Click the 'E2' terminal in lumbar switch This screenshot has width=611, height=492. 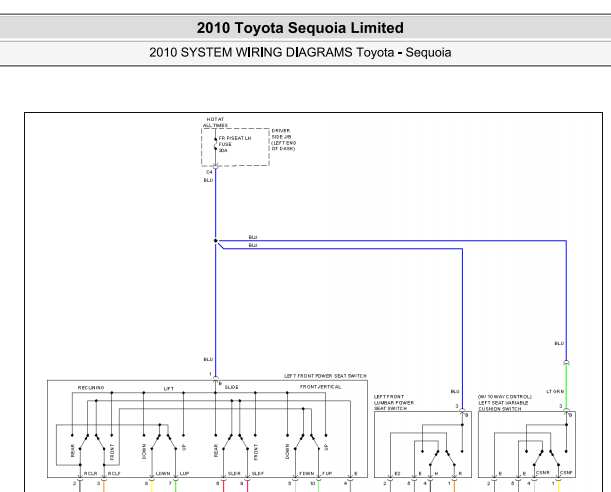coord(397,474)
